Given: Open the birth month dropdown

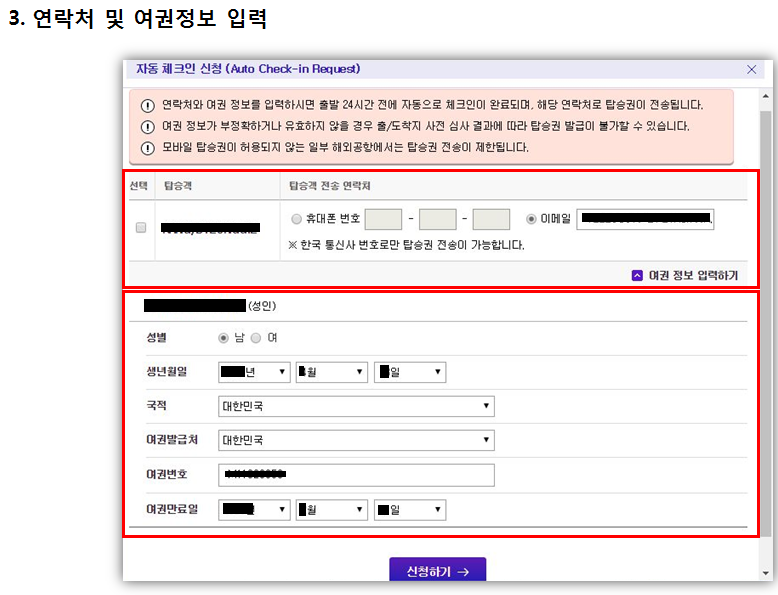Looking at the screenshot, I should (x=332, y=372).
